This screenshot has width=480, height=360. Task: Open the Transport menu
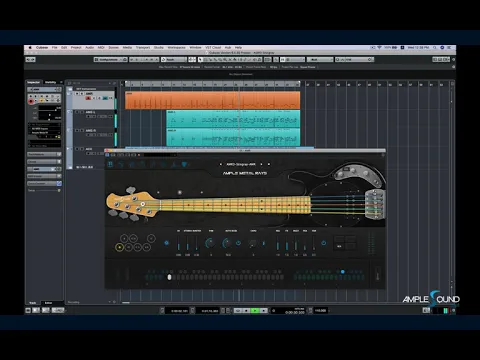click(143, 48)
